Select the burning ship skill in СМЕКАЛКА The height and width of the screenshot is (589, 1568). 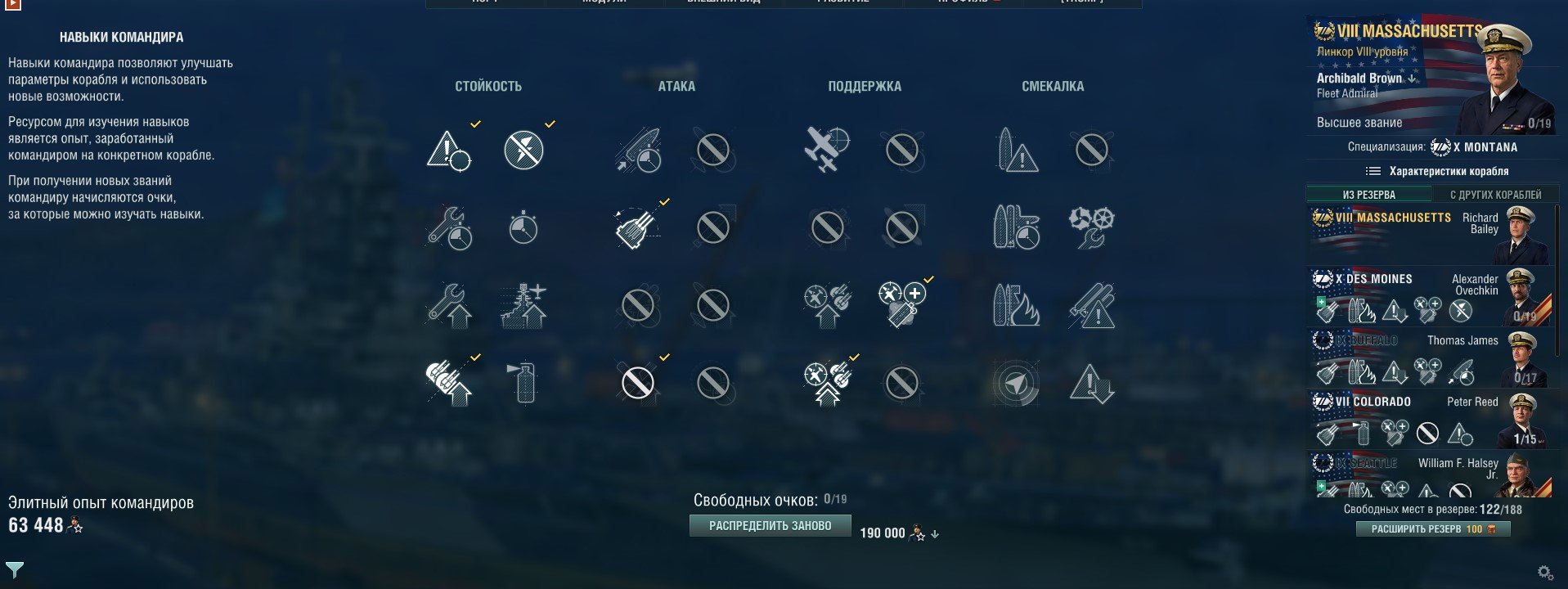[x=1016, y=305]
